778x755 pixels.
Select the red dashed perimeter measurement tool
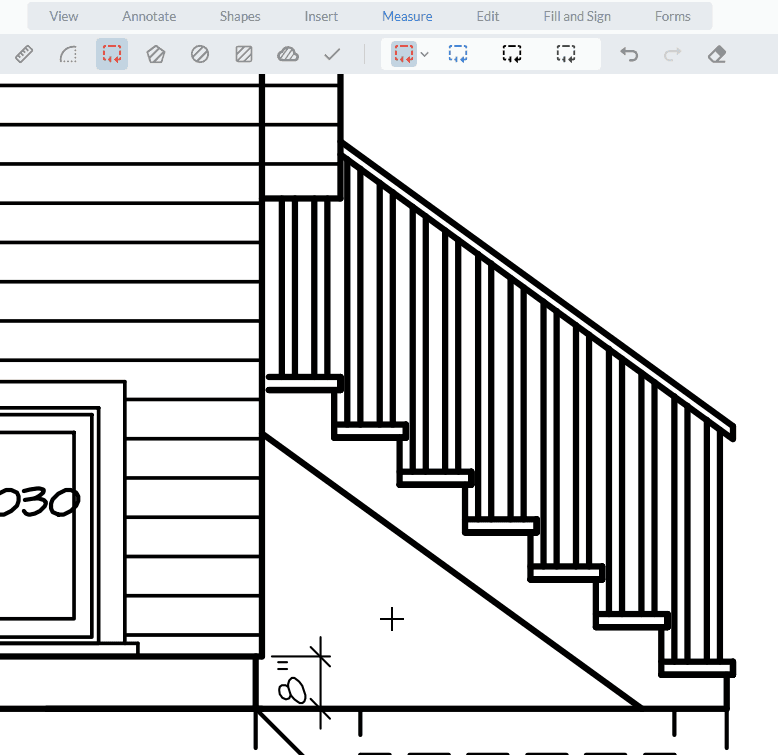[112, 54]
